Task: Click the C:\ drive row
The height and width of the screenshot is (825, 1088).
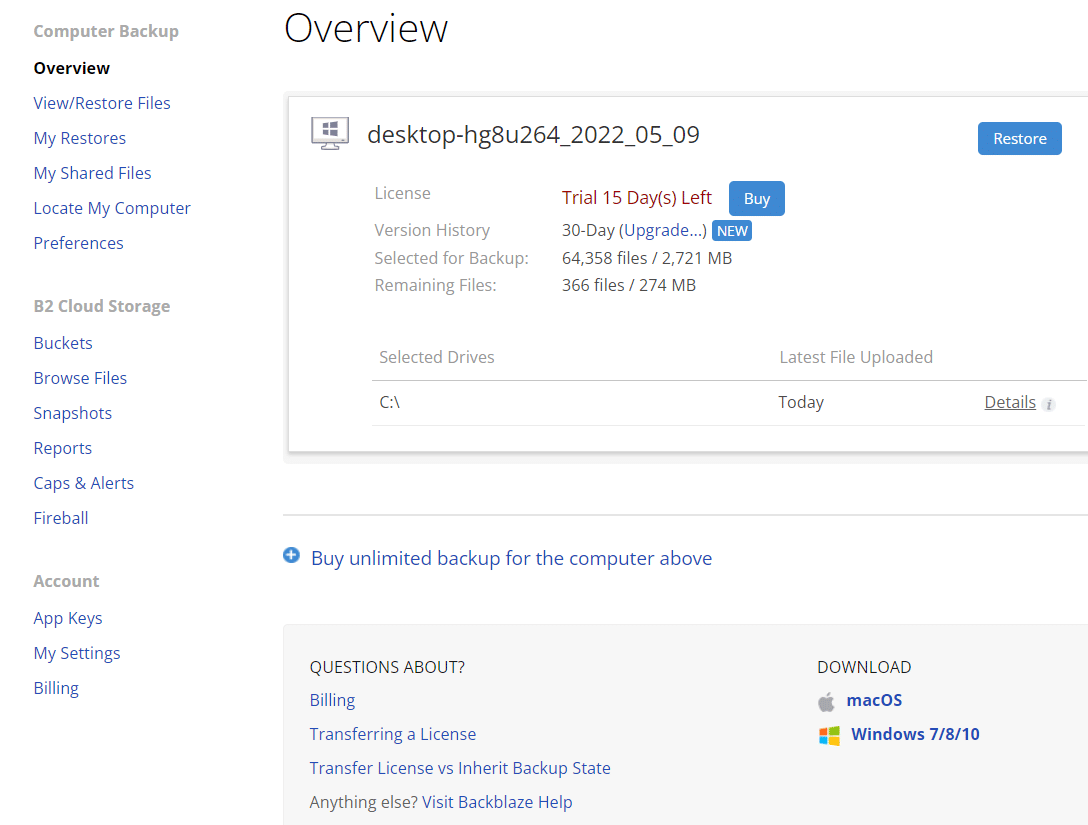Action: [729, 403]
